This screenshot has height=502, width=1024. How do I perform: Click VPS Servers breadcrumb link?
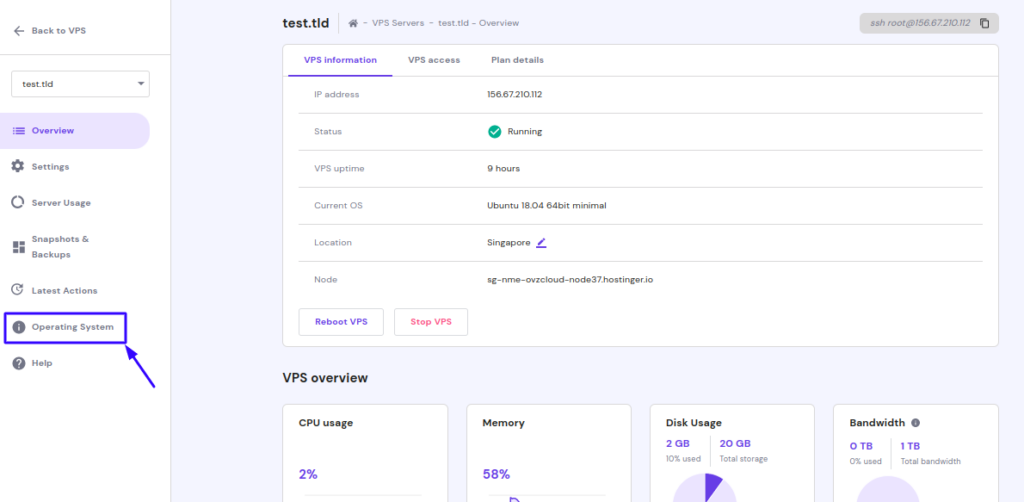pyautogui.click(x=397, y=23)
